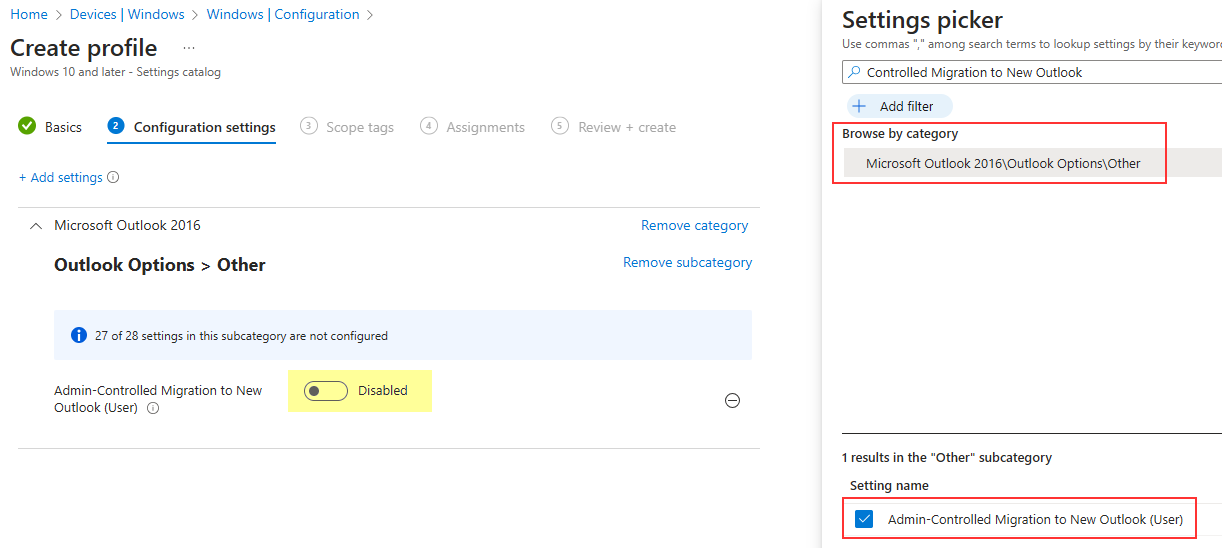Click the Outlook Options > Other heading
Image resolution: width=1222 pixels, height=548 pixels.
click(x=160, y=265)
